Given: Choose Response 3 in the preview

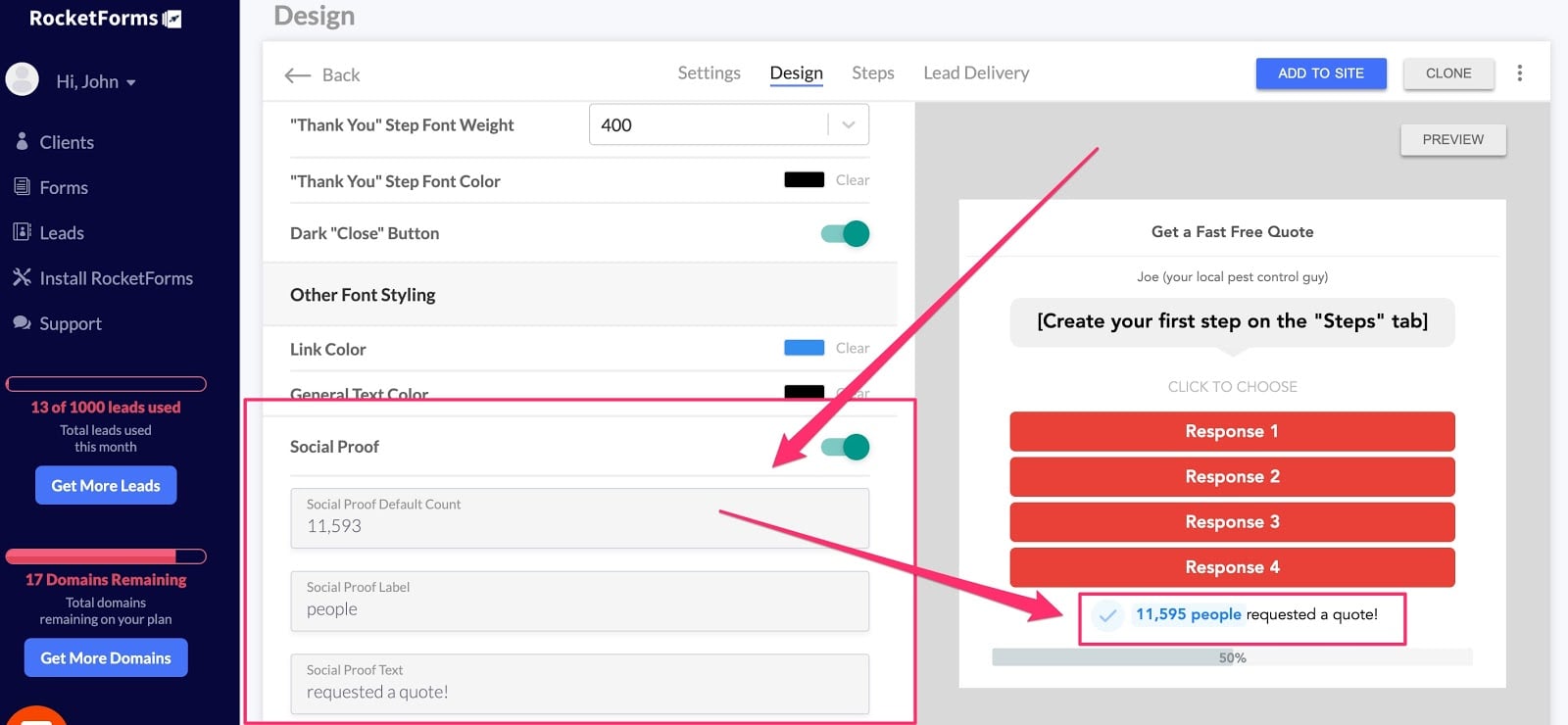Looking at the screenshot, I should [x=1232, y=521].
